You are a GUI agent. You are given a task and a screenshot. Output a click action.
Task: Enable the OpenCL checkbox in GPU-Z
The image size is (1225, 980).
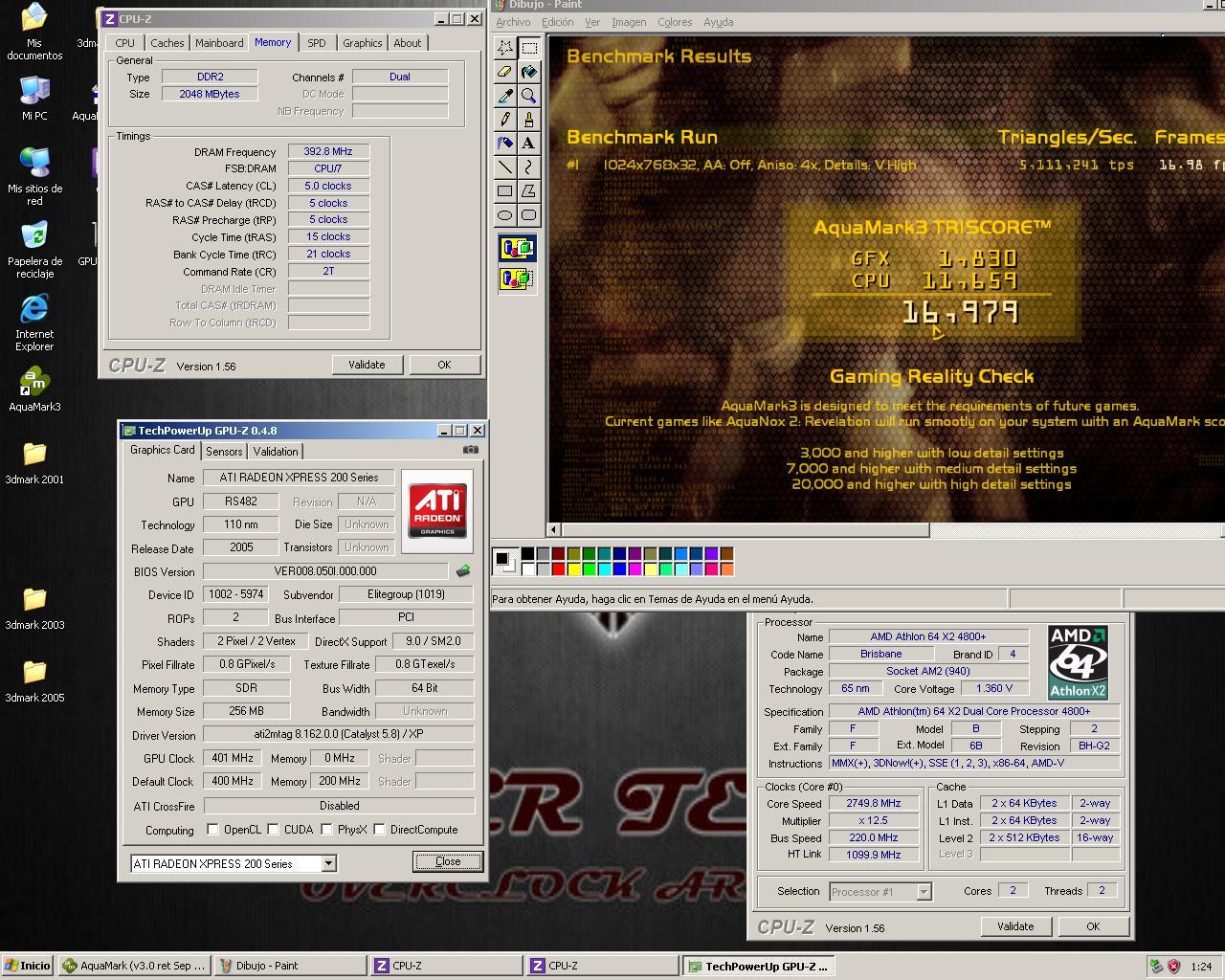212,830
